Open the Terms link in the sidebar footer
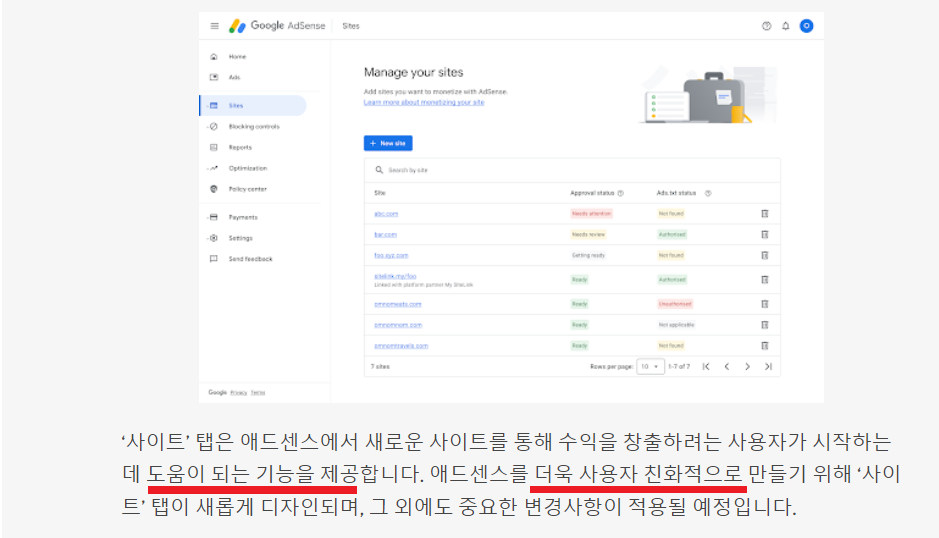The image size is (939, 538). (258, 393)
